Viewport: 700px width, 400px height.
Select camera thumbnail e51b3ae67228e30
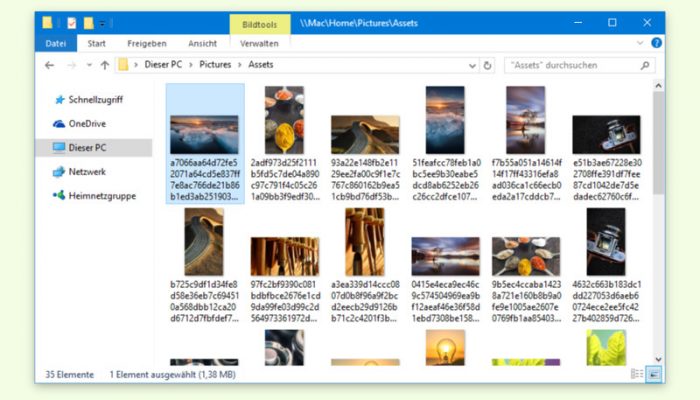[606, 134]
